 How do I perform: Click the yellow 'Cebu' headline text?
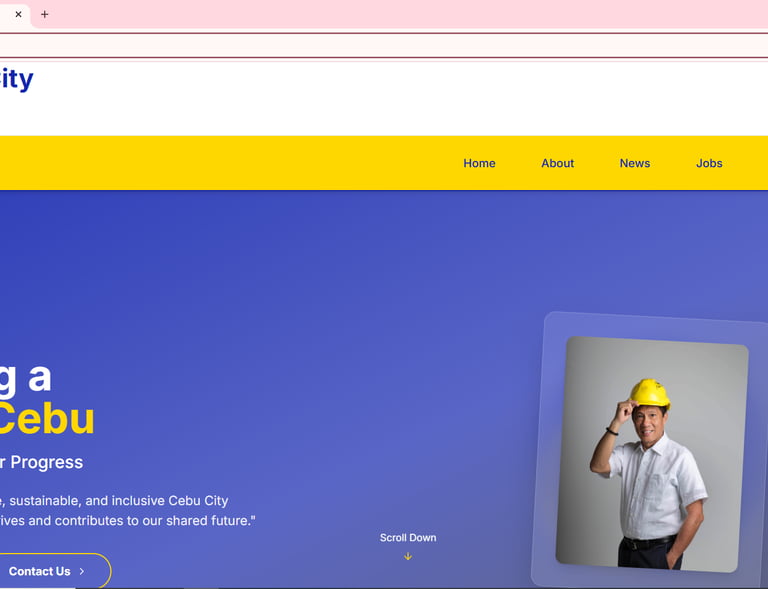click(46, 419)
